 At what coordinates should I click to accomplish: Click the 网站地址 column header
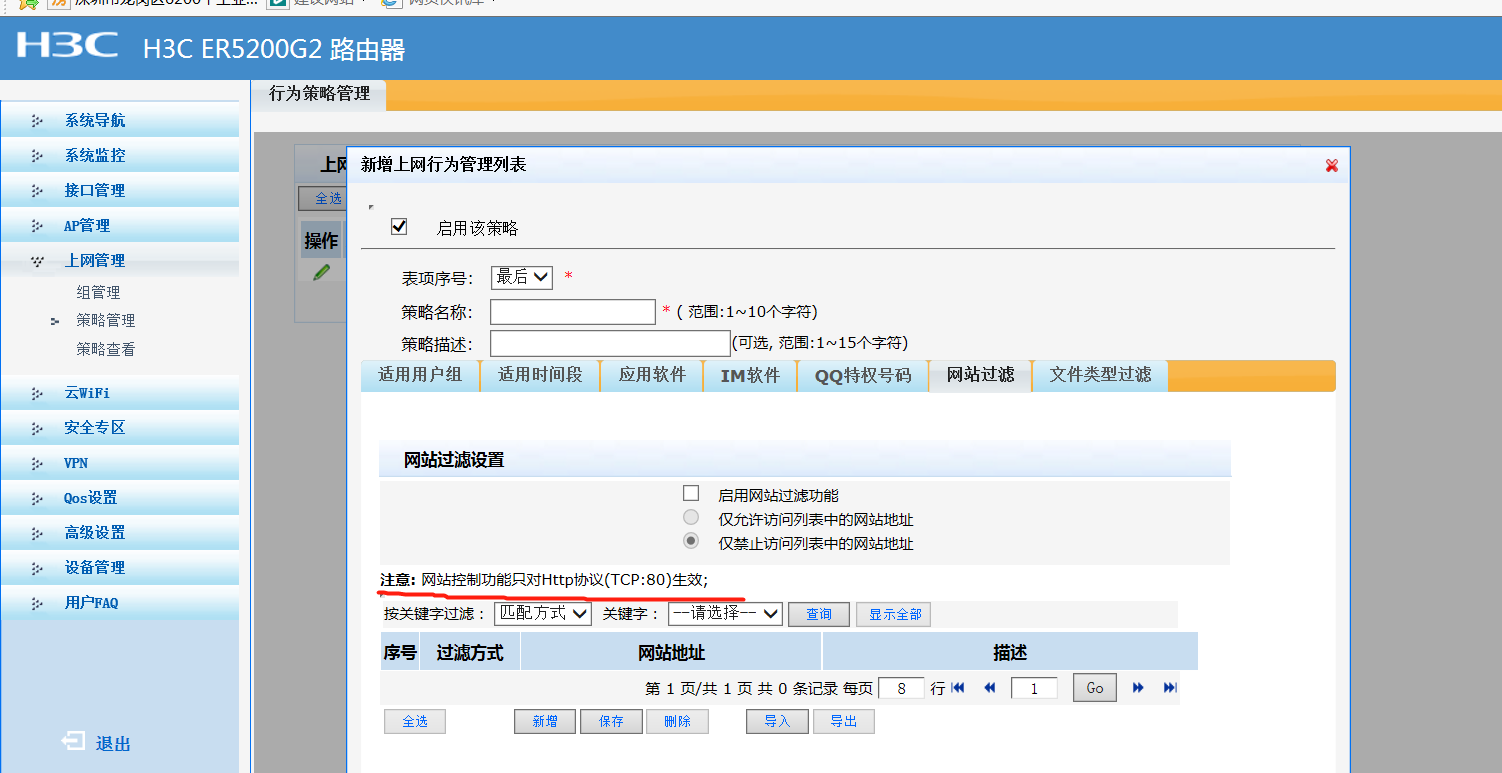tap(672, 653)
